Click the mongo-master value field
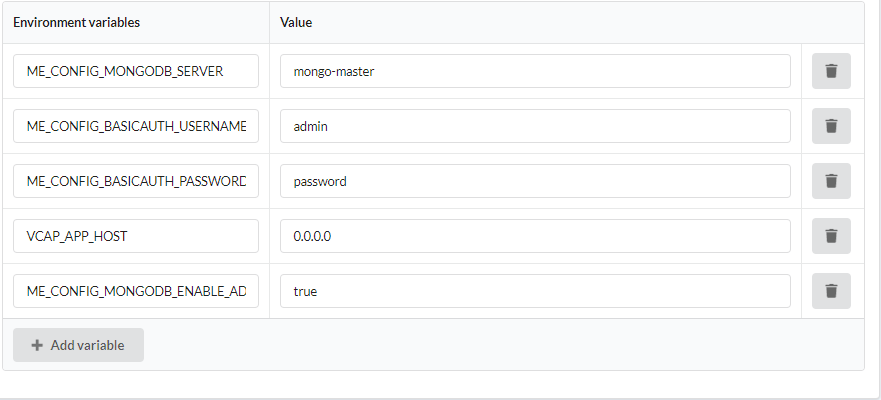 pyautogui.click(x=535, y=71)
